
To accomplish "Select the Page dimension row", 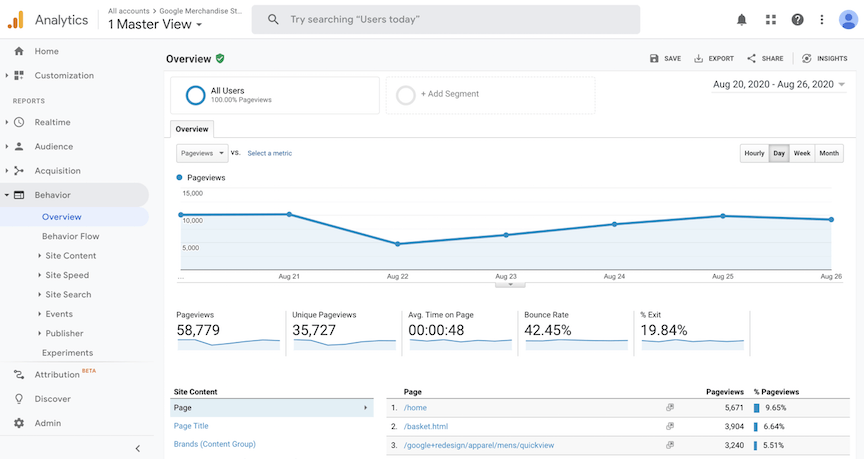I will point(272,408).
